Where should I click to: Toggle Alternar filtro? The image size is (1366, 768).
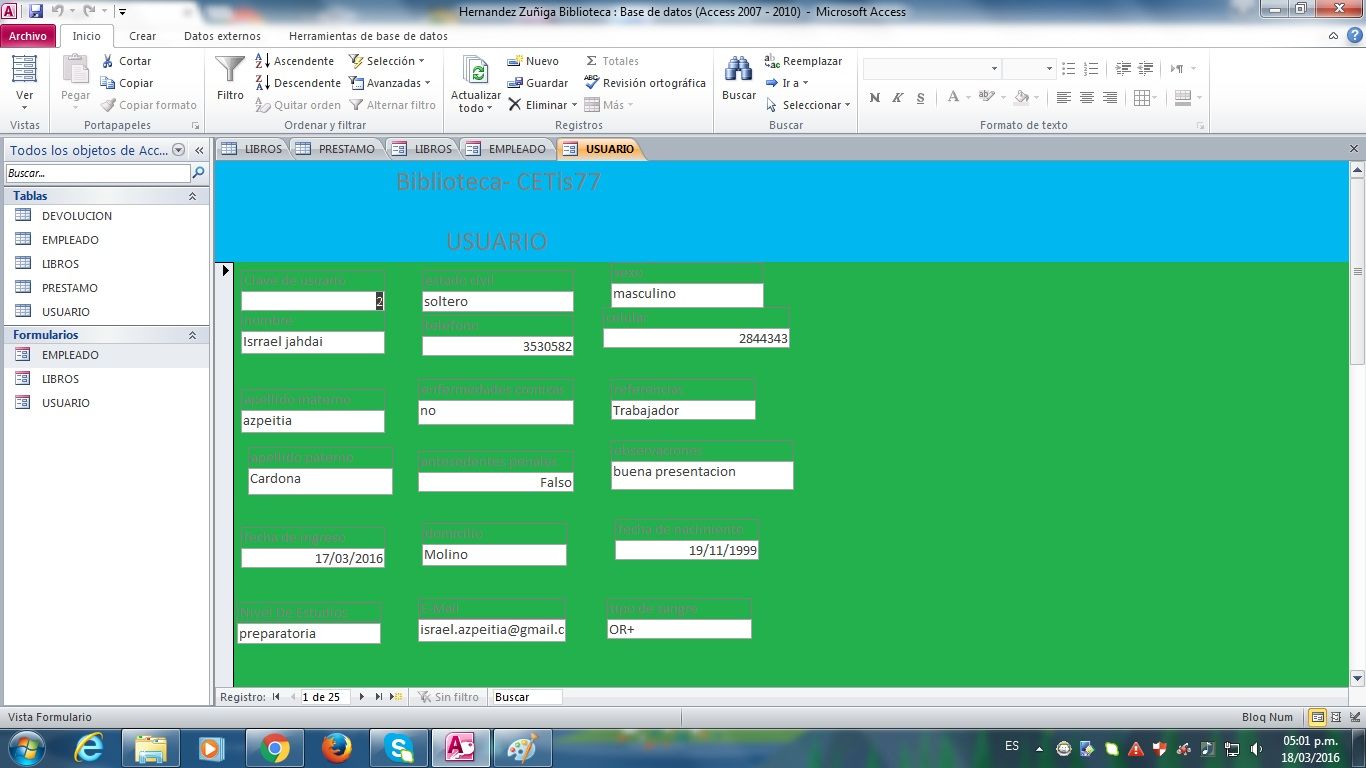tap(392, 105)
